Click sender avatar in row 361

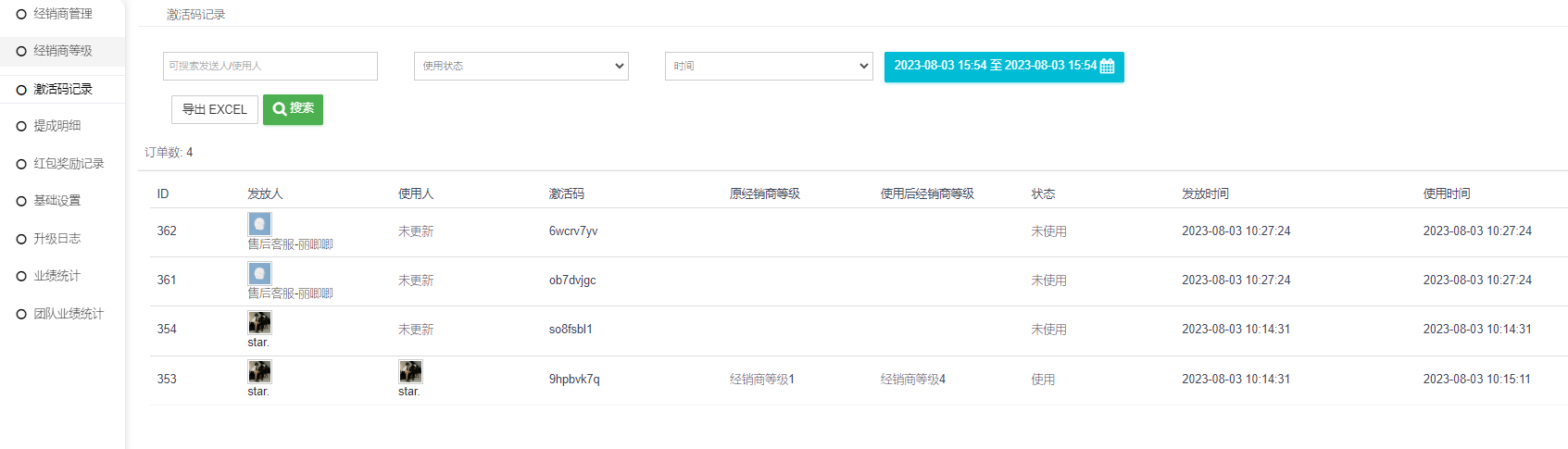coord(259,273)
